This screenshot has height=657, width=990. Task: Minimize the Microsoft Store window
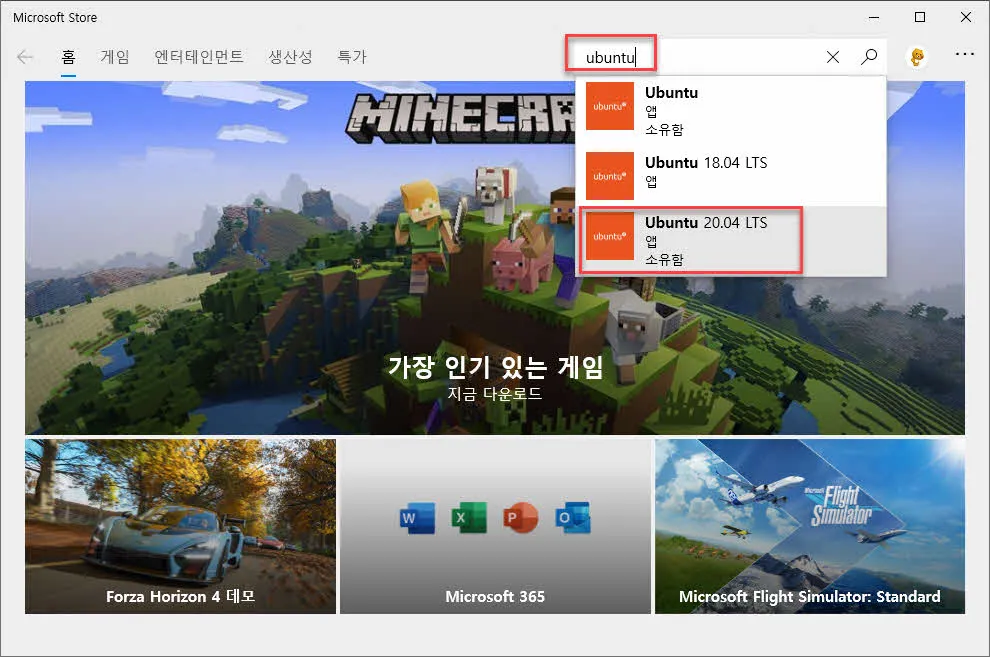tap(874, 17)
